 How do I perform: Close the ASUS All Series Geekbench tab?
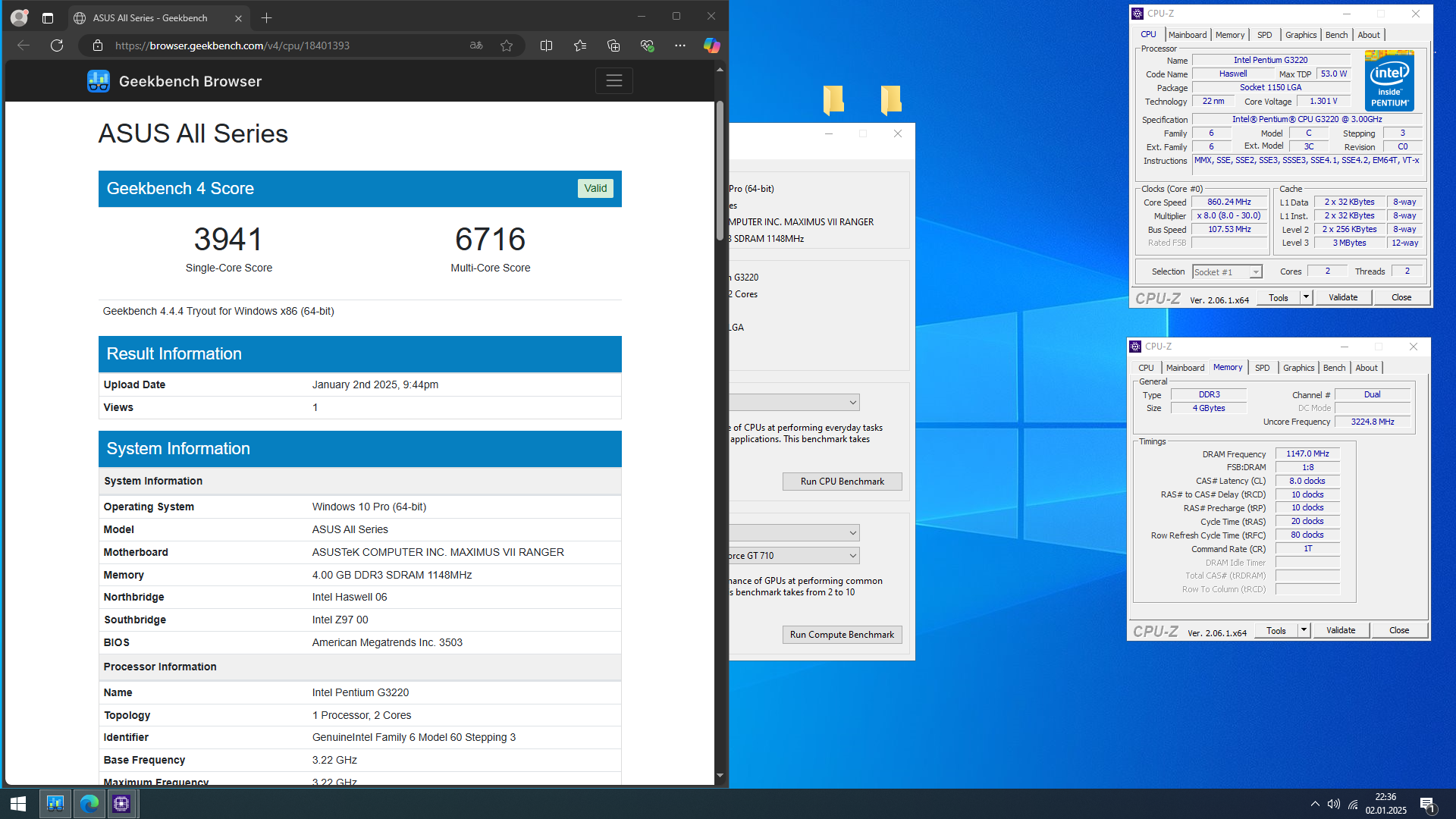[238, 18]
